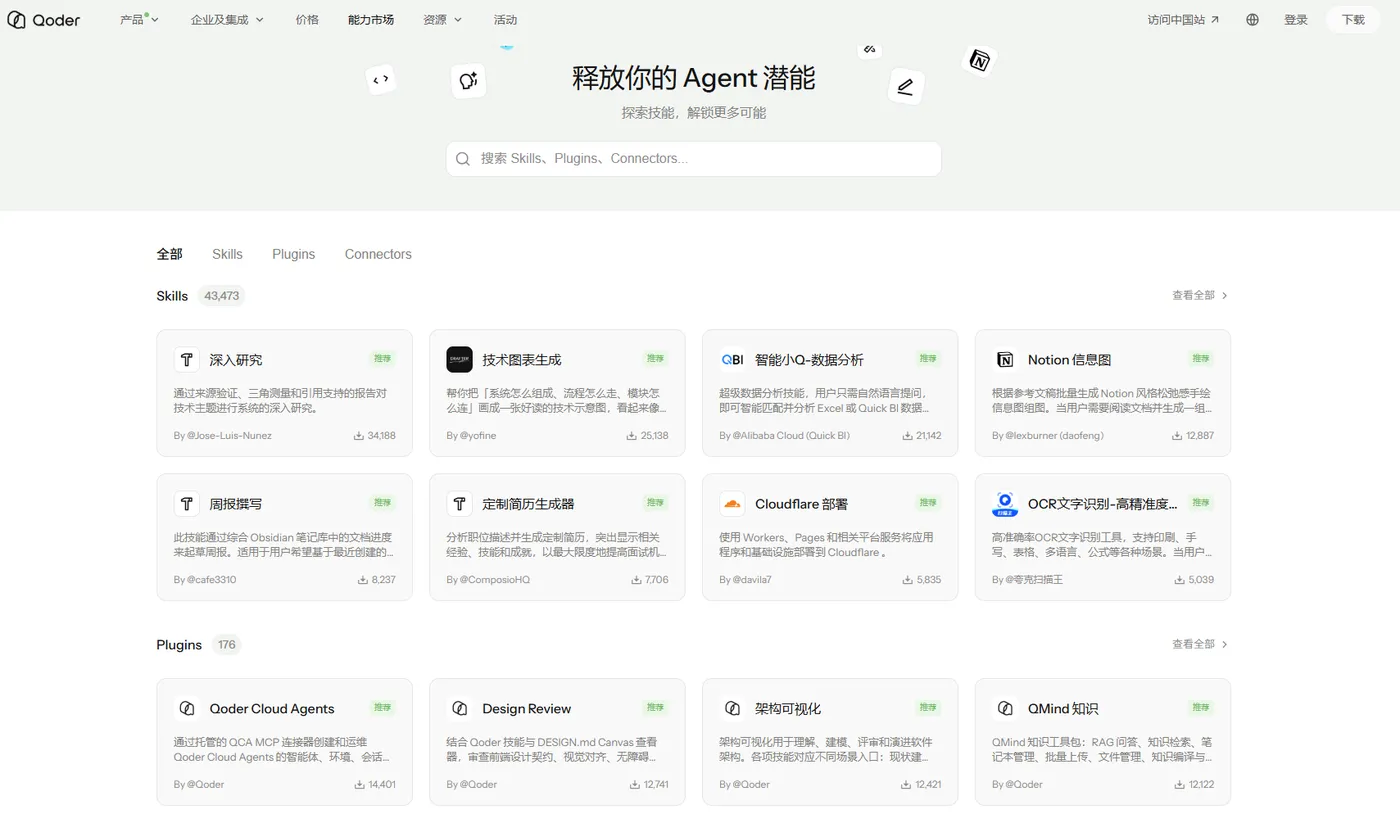This screenshot has height=814, width=1400.
Task: Click the Design Review plugin icon
Action: tap(459, 709)
